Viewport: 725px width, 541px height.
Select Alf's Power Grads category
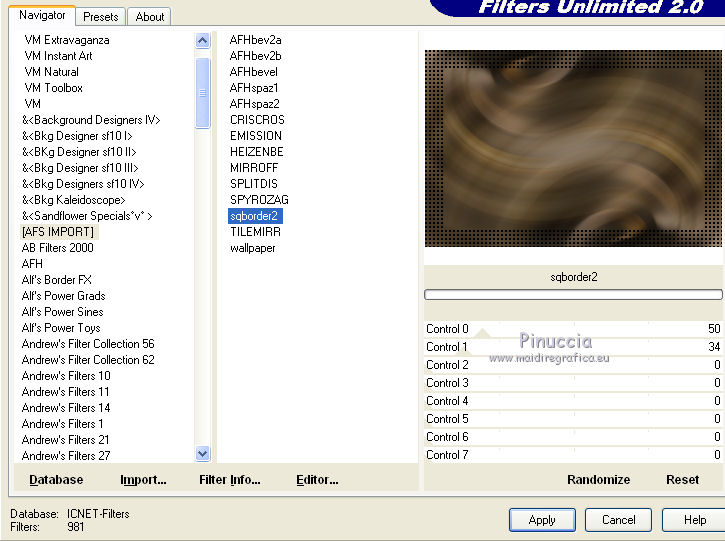point(63,296)
